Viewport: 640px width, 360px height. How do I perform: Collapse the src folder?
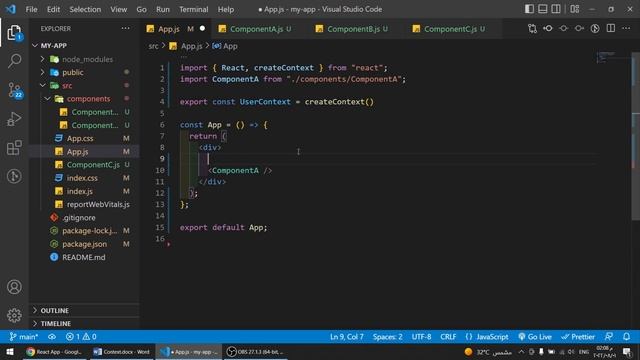point(84,85)
